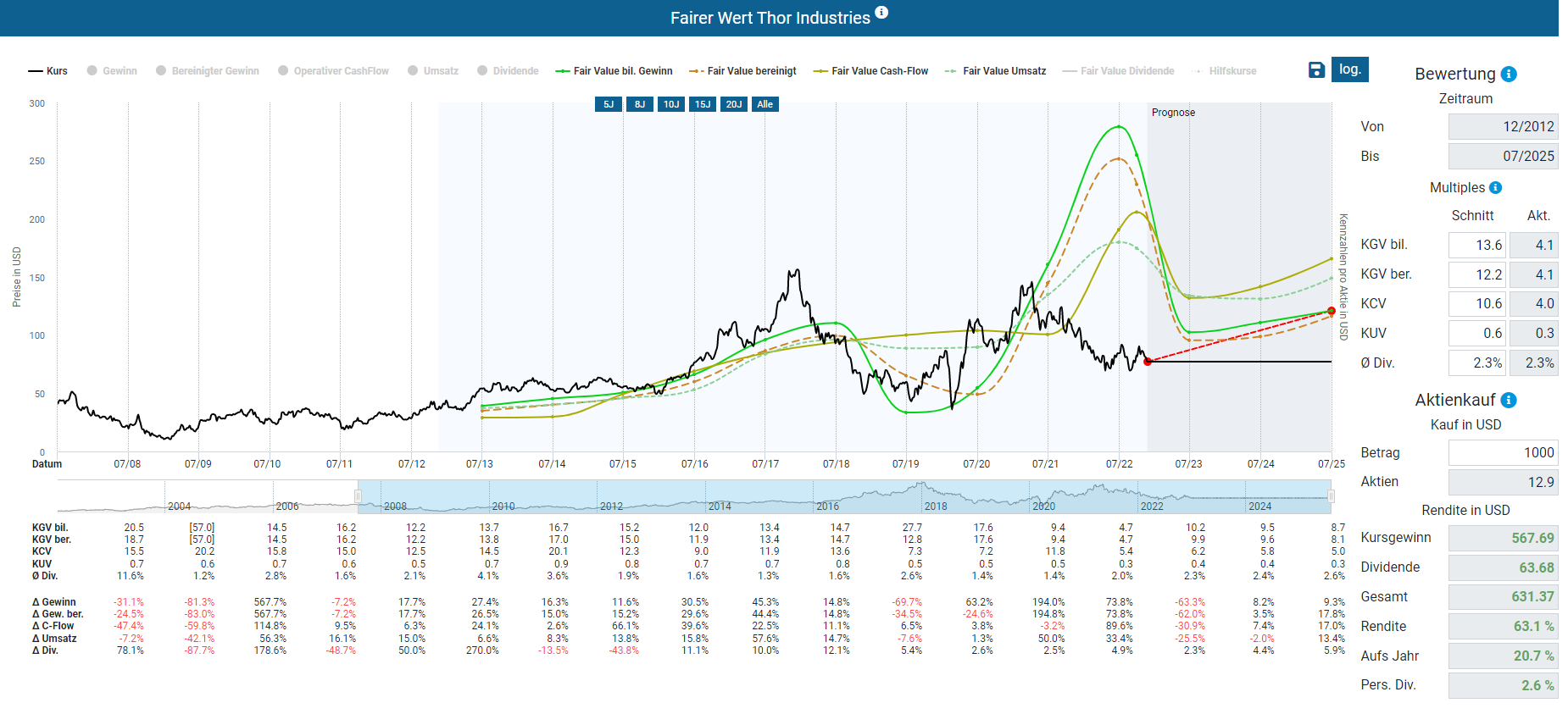Viewport: 1568px width, 714px height.
Task: Toggle the Dividende legend series
Action: click(x=508, y=71)
